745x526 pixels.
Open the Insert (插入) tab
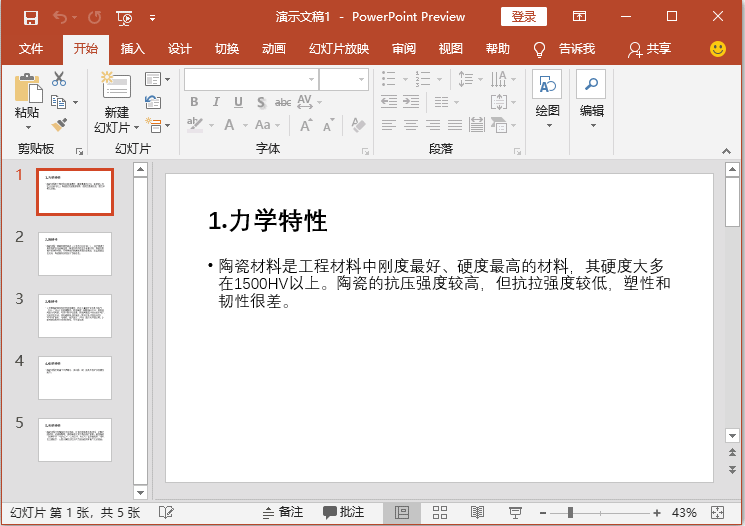point(132,49)
